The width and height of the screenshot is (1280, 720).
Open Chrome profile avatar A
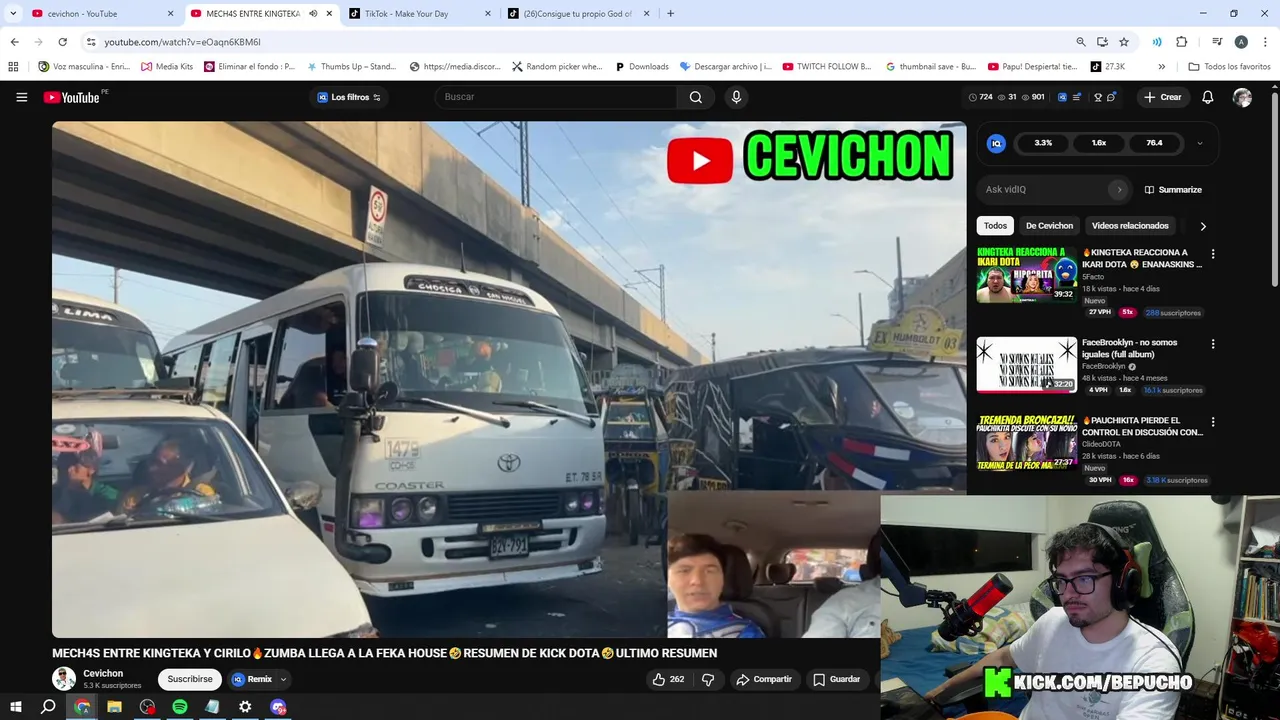click(1241, 42)
